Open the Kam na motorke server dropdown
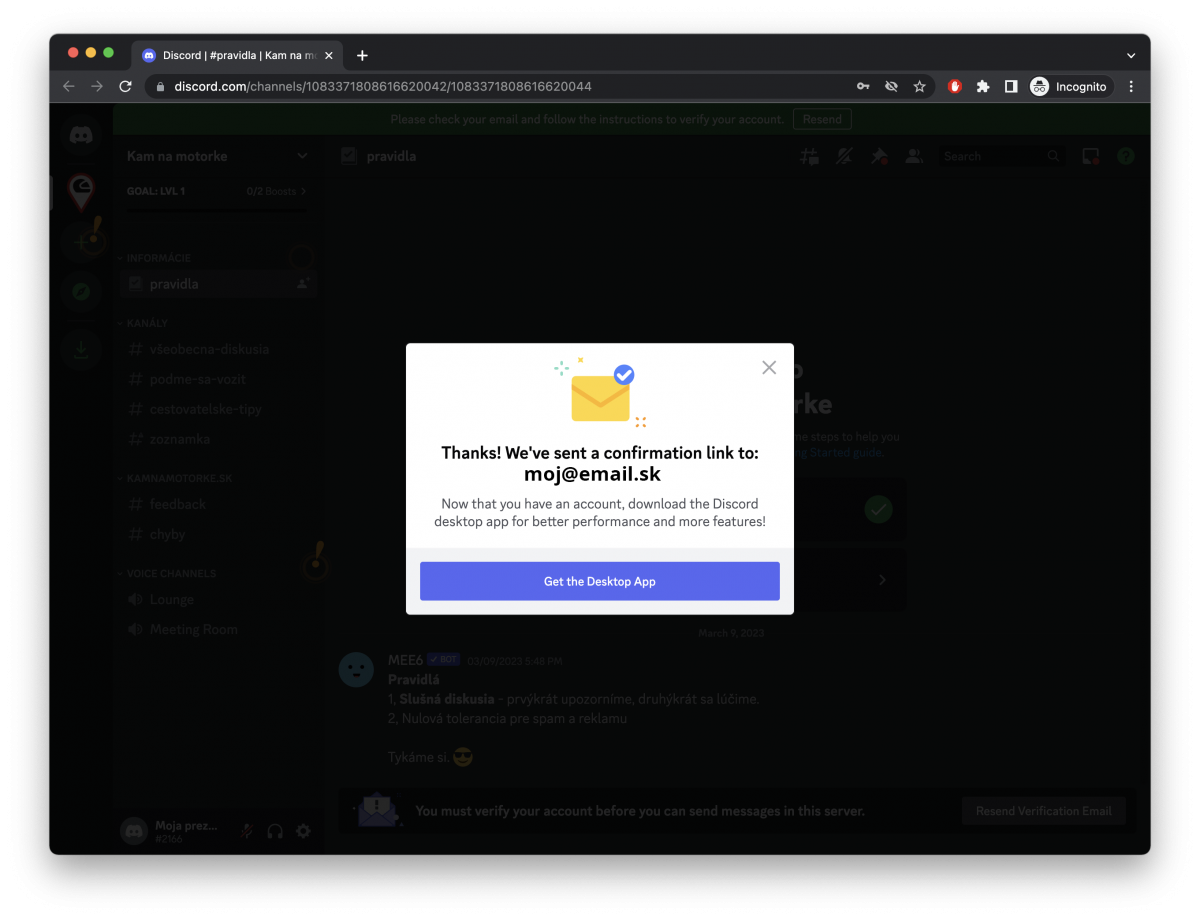The width and height of the screenshot is (1200, 920). (217, 156)
